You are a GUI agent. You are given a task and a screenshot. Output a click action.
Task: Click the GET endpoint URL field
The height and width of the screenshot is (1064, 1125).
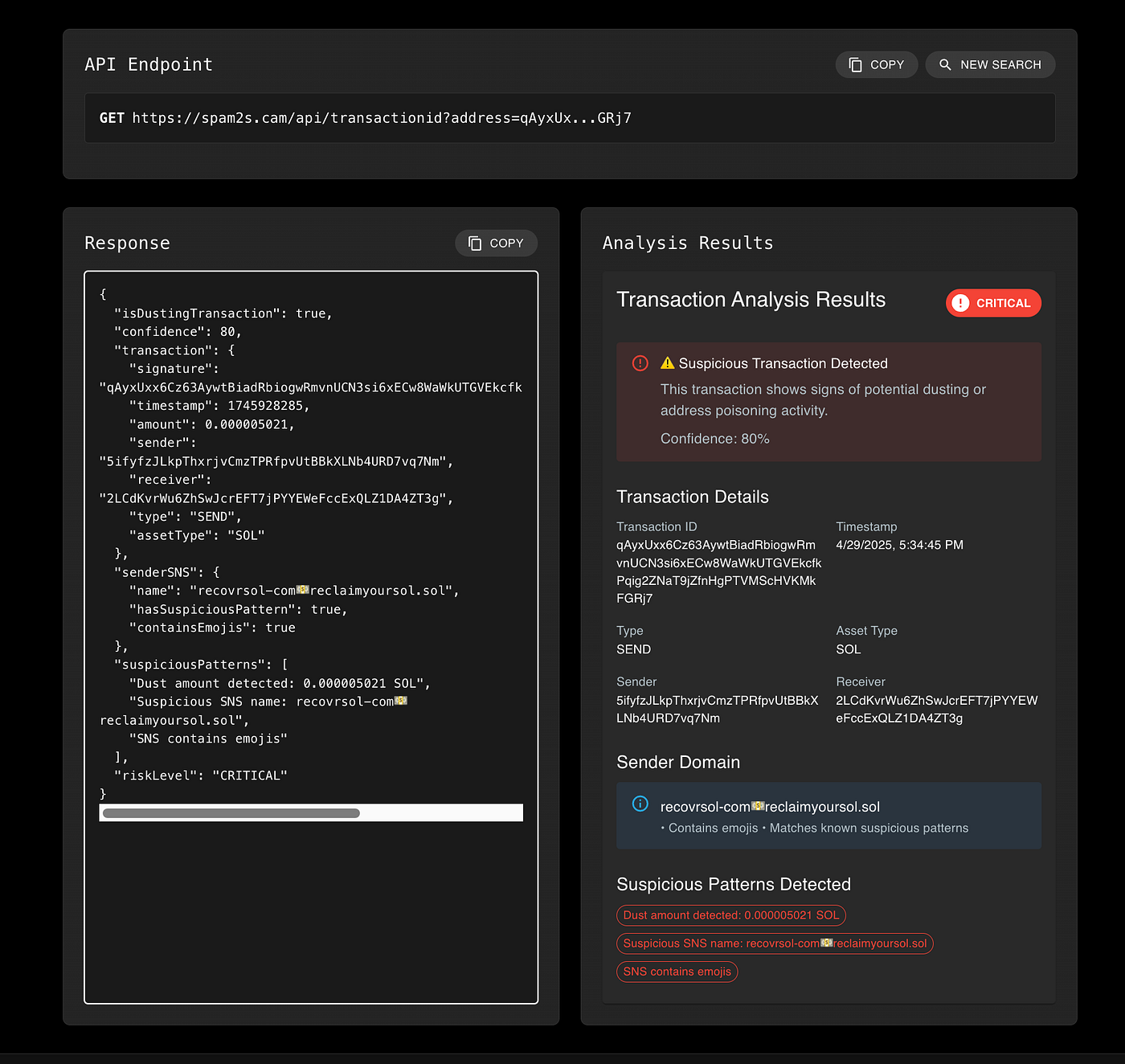570,118
